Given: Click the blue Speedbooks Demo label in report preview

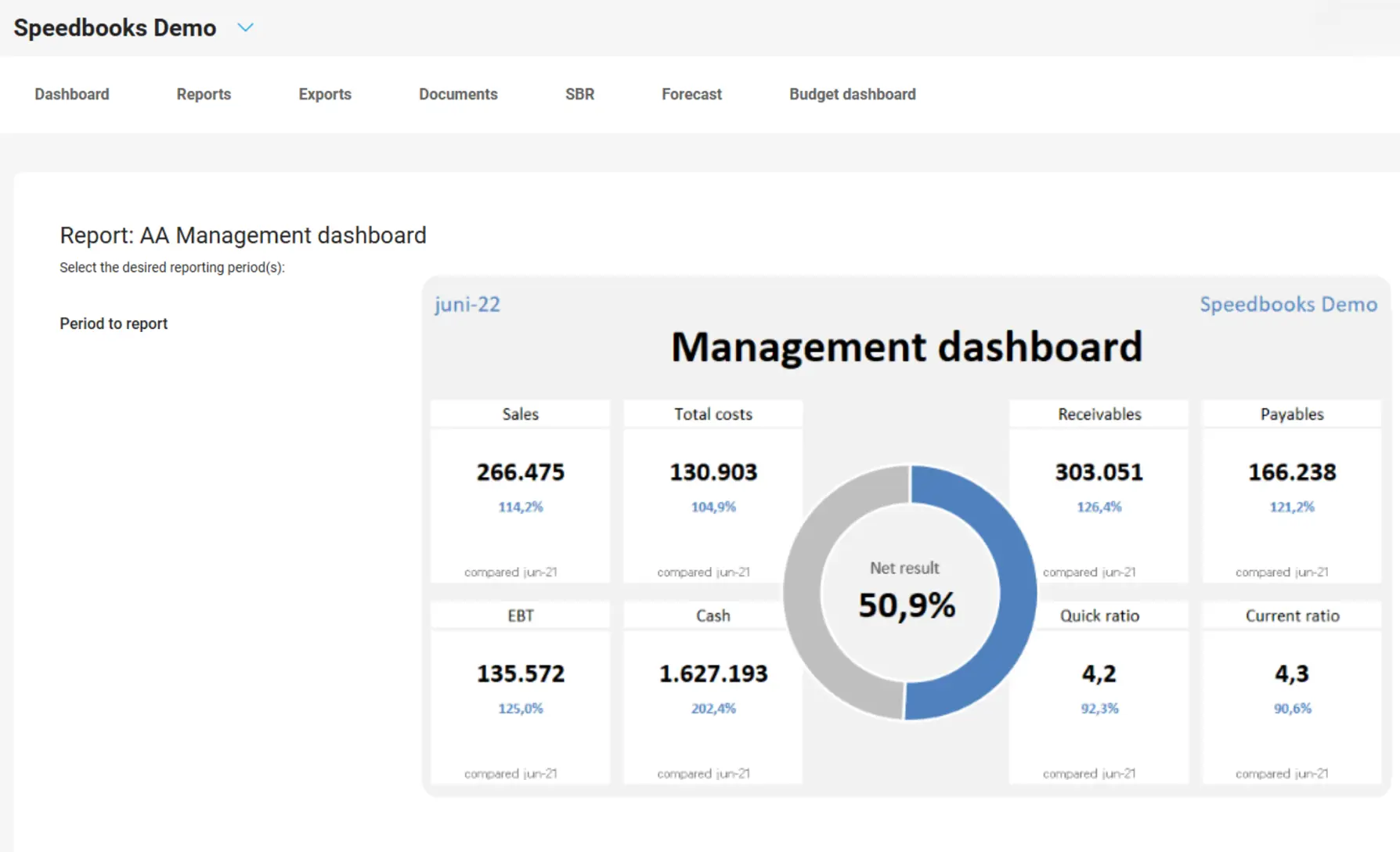Looking at the screenshot, I should tap(1289, 304).
